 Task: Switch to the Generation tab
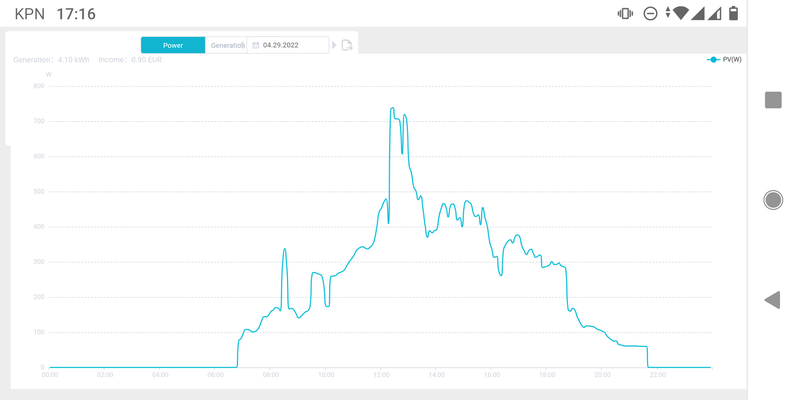(x=226, y=45)
